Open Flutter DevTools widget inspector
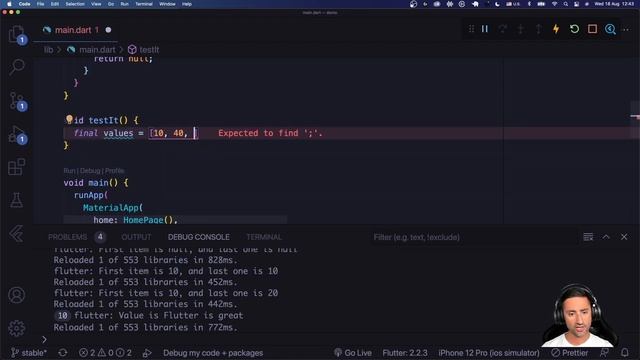 (x=610, y=29)
